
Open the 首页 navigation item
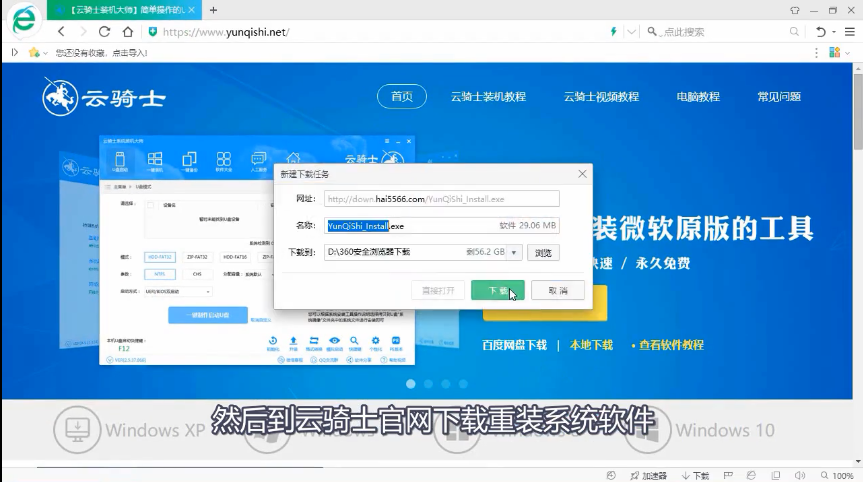[402, 96]
